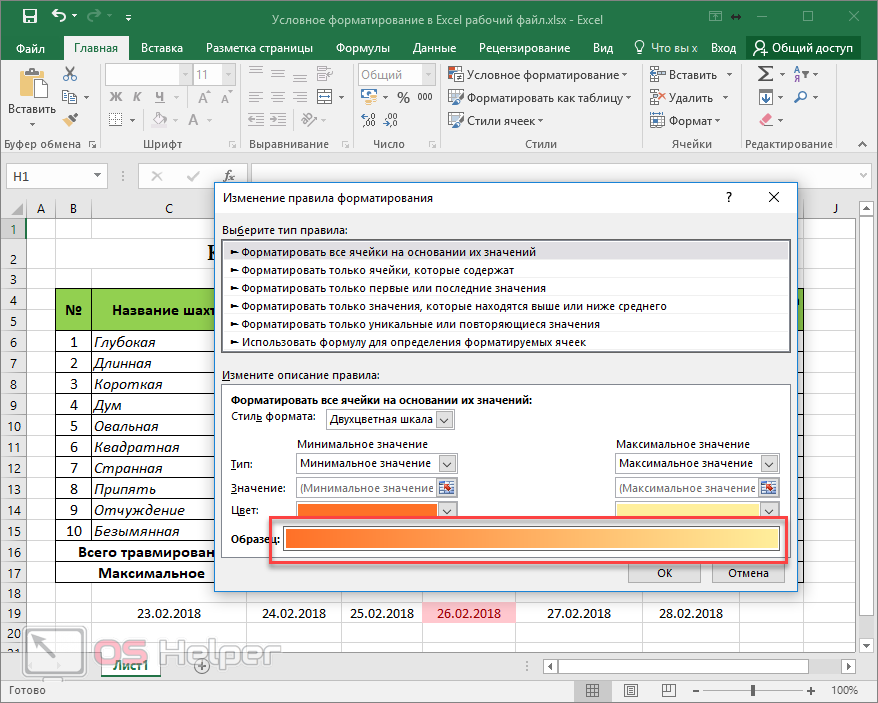Click the Format Painter brush icon
878x703 pixels.
click(70, 119)
